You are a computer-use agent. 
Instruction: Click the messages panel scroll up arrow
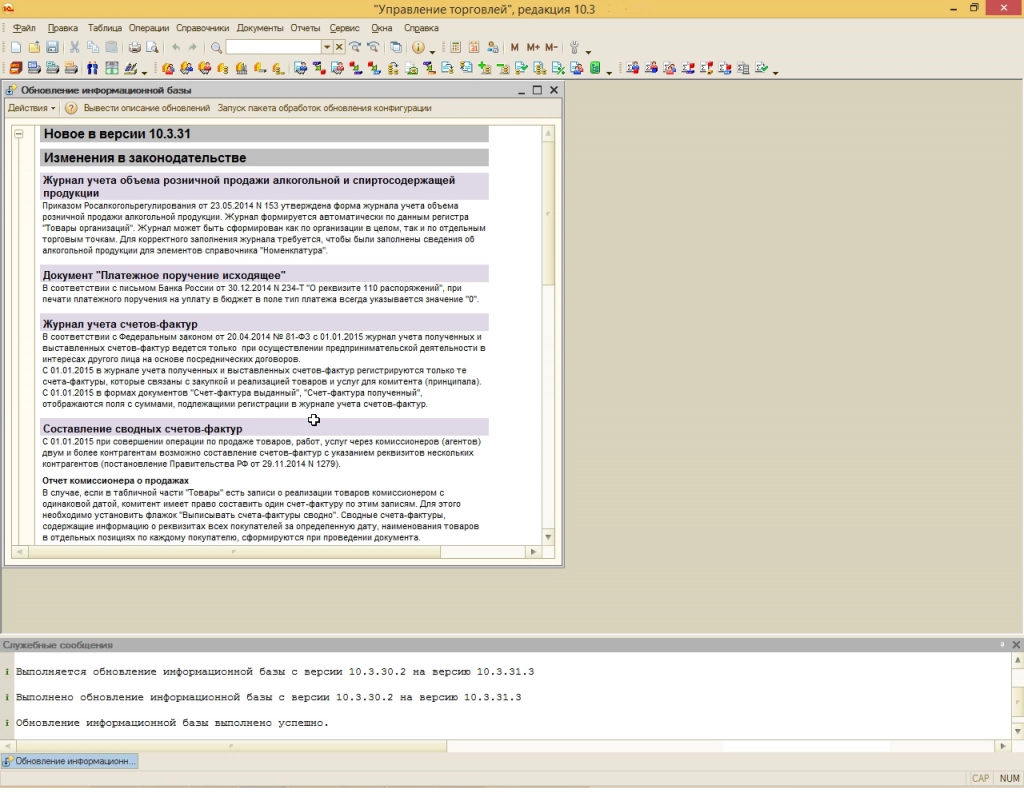click(1017, 660)
